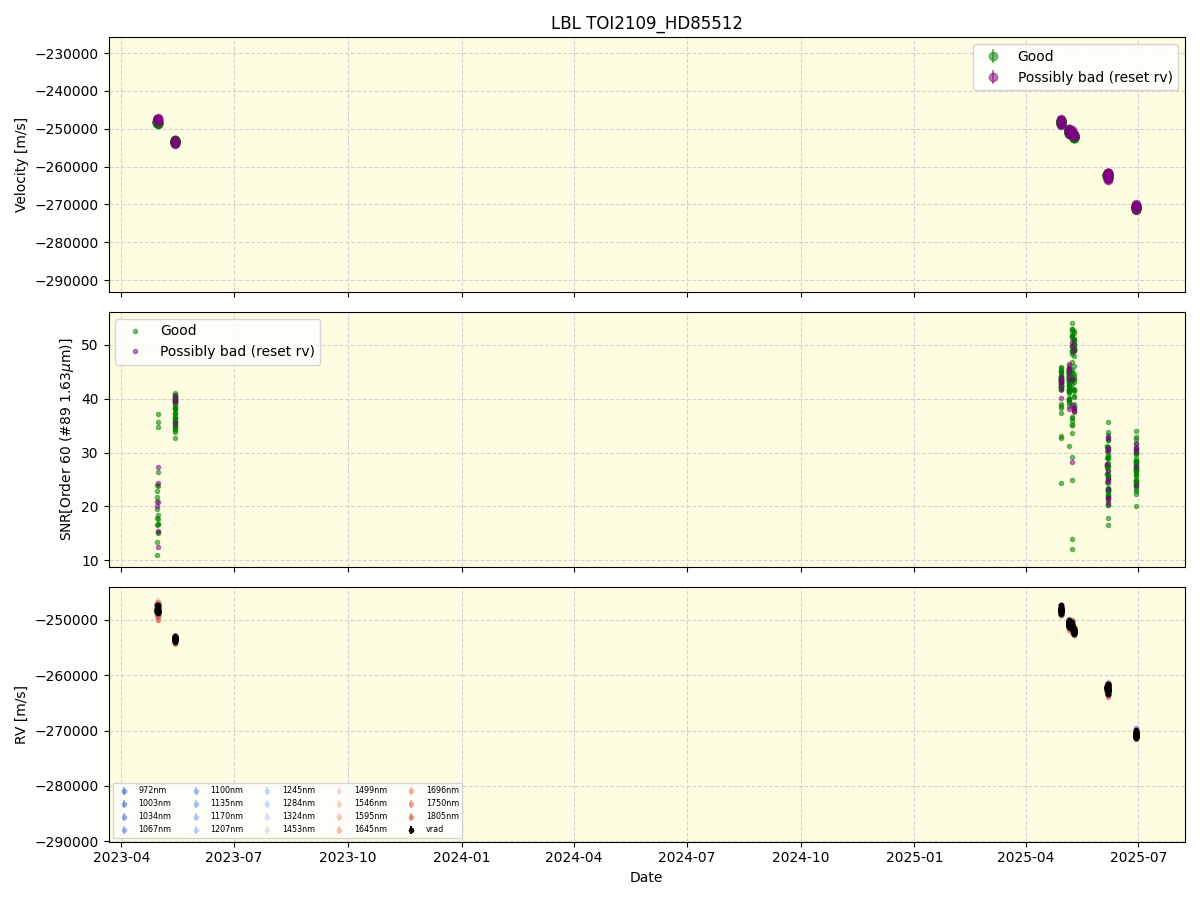Click the 2023-07 date tick label

click(234, 857)
